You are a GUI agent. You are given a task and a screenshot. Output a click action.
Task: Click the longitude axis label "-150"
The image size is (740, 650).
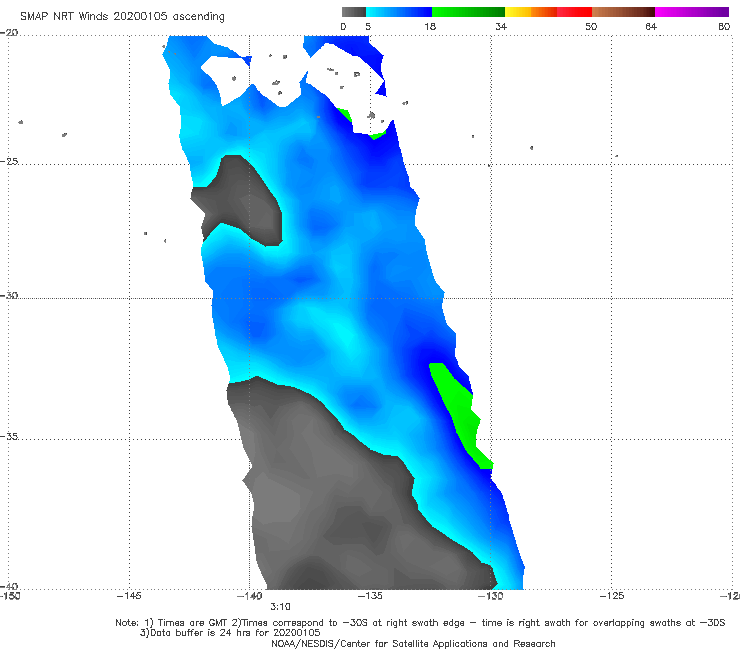click(10, 596)
